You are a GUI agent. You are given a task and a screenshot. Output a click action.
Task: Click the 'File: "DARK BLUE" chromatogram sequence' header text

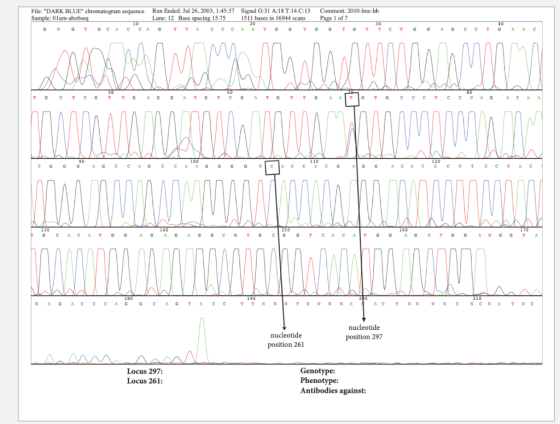click(88, 11)
